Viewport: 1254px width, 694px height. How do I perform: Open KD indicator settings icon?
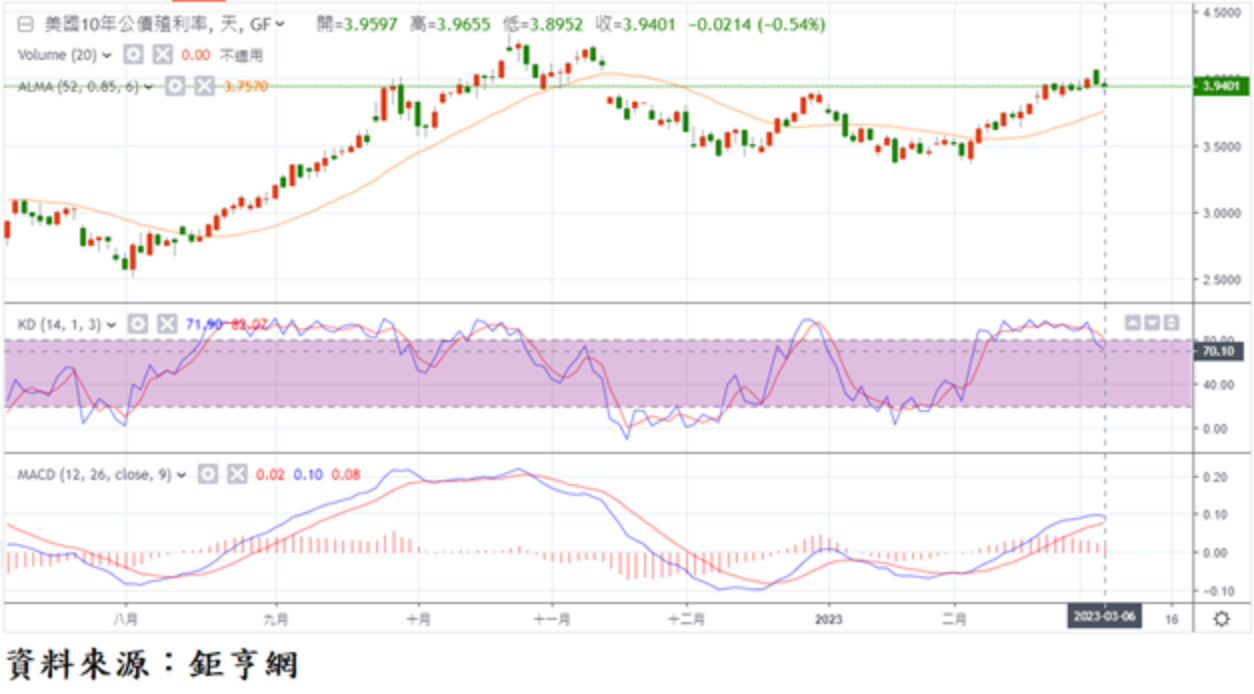pyautogui.click(x=138, y=324)
